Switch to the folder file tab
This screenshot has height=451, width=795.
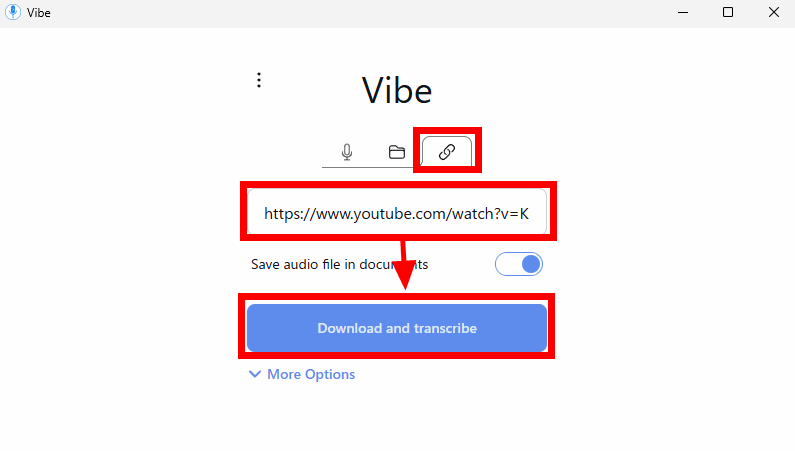(x=396, y=152)
